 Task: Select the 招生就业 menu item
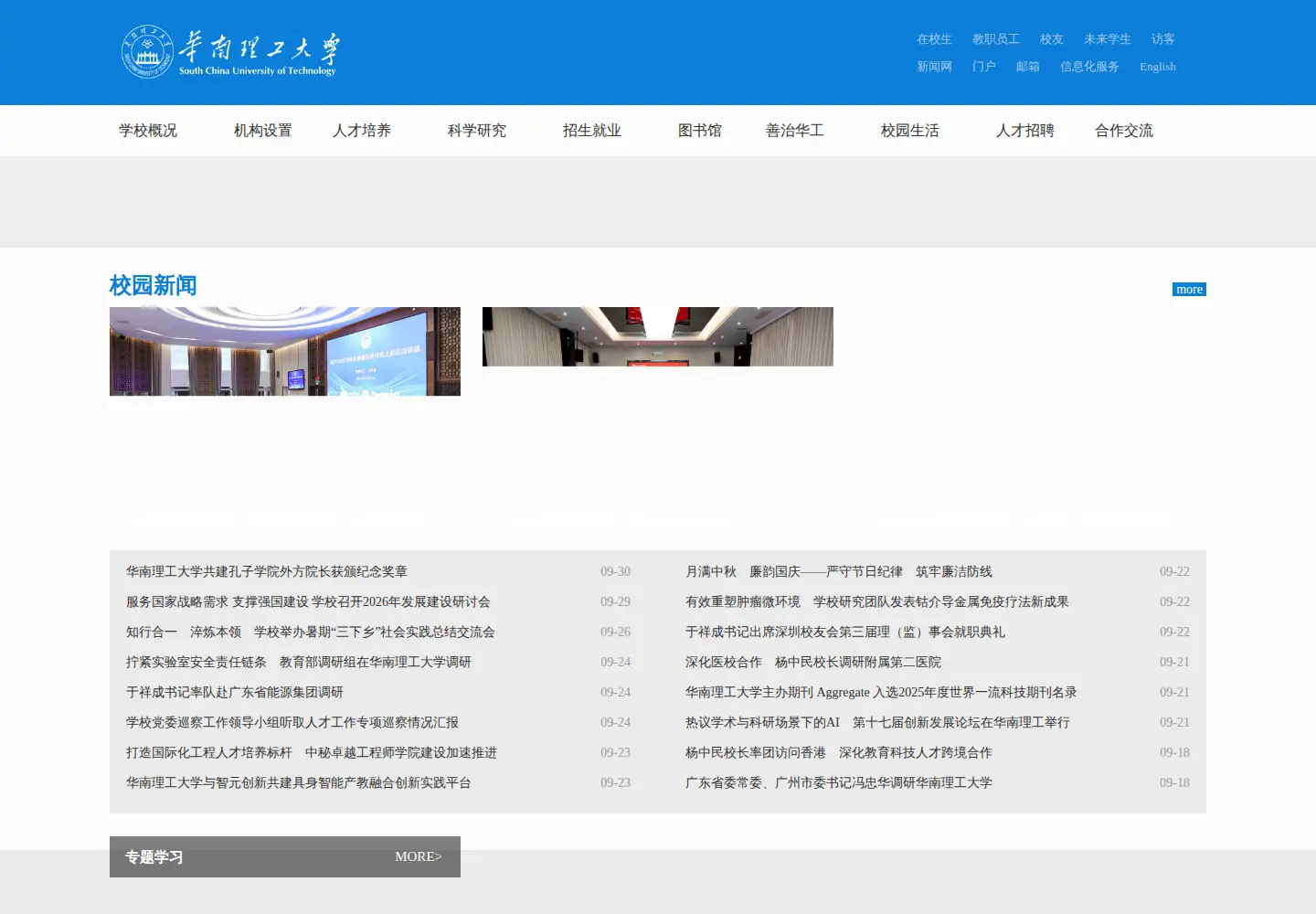pos(592,131)
